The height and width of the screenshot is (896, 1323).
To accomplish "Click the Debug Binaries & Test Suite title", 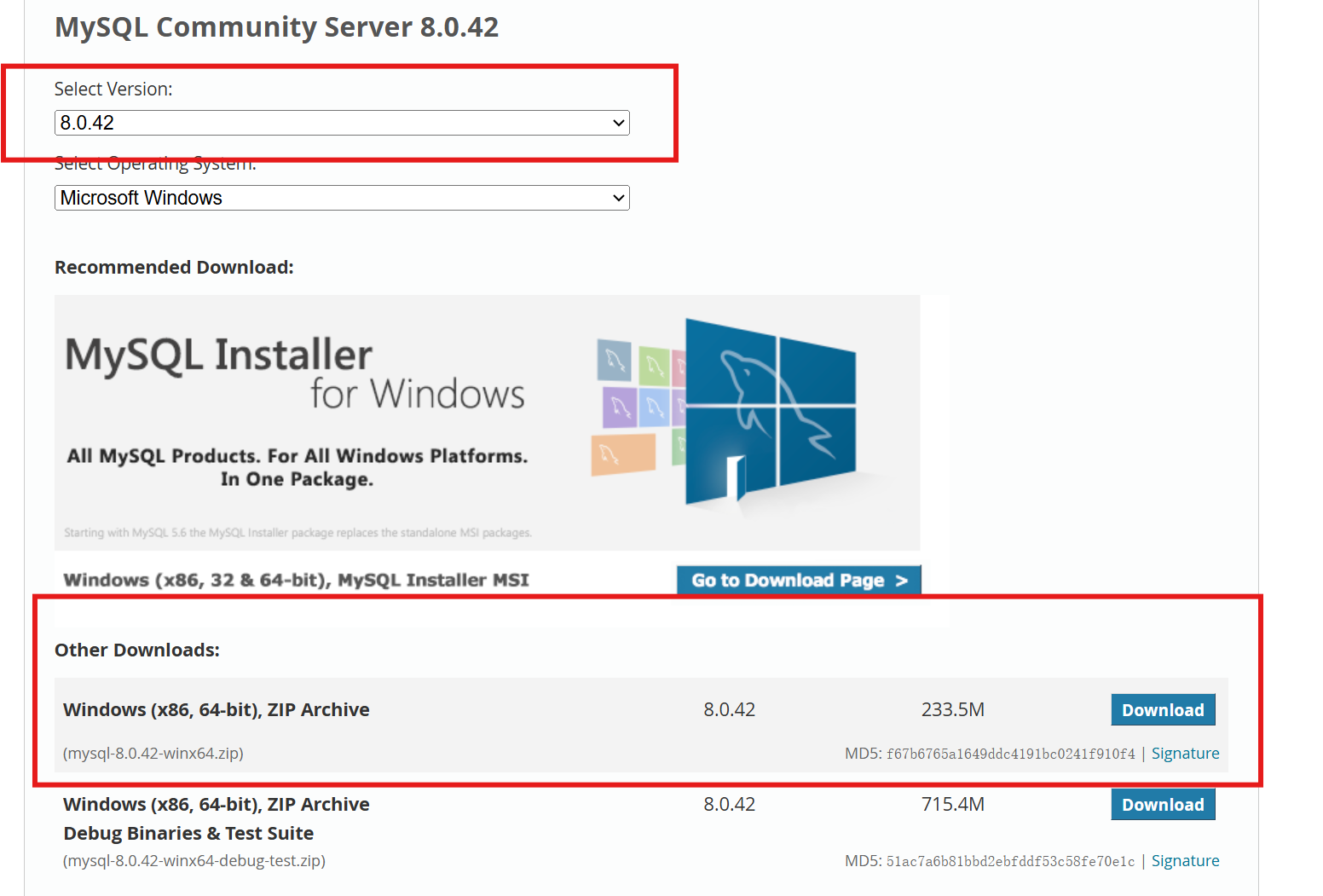I will 188,833.
